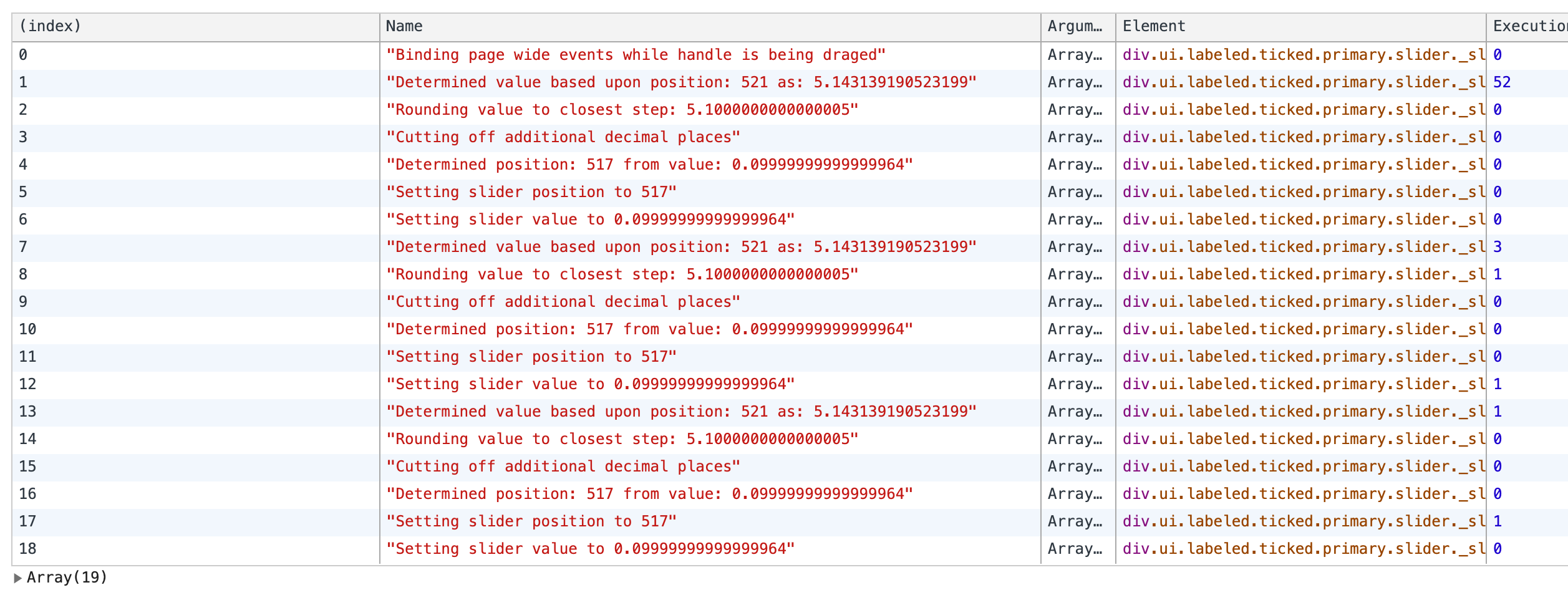Viewport: 1568px width, 590px height.
Task: Click "Setting slider position to 517" in row 5
Action: (531, 192)
